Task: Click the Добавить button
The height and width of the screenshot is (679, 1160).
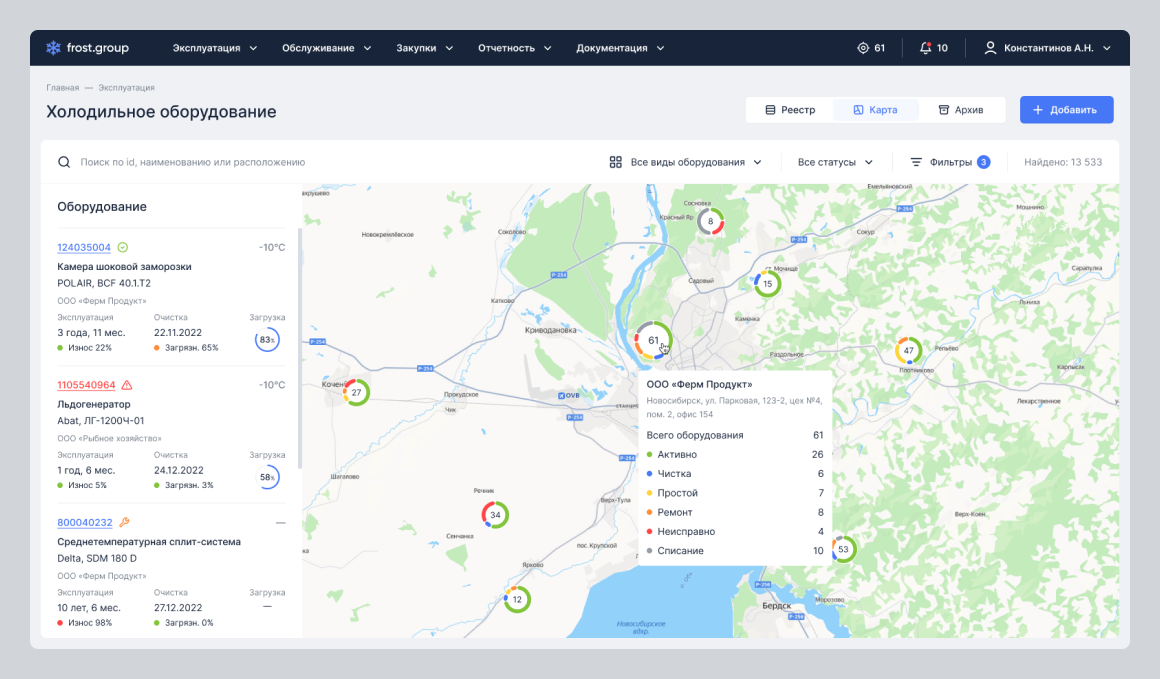Action: [1066, 109]
